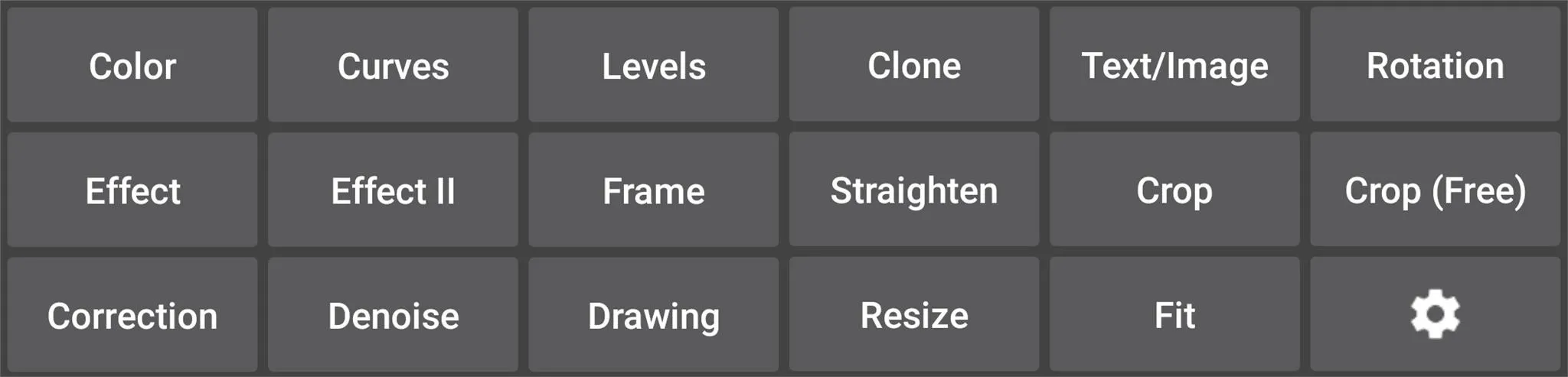
Task: Tap the Effect tile below Color
Action: click(x=132, y=190)
